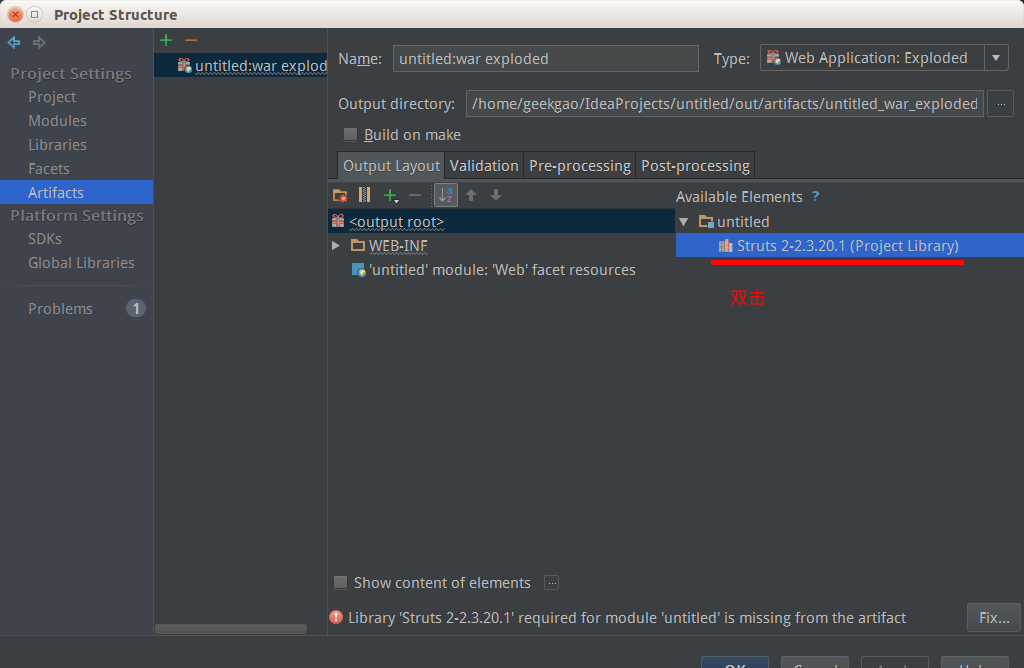The width and height of the screenshot is (1024, 668).
Task: Remove element from output layout
Action: [415, 195]
